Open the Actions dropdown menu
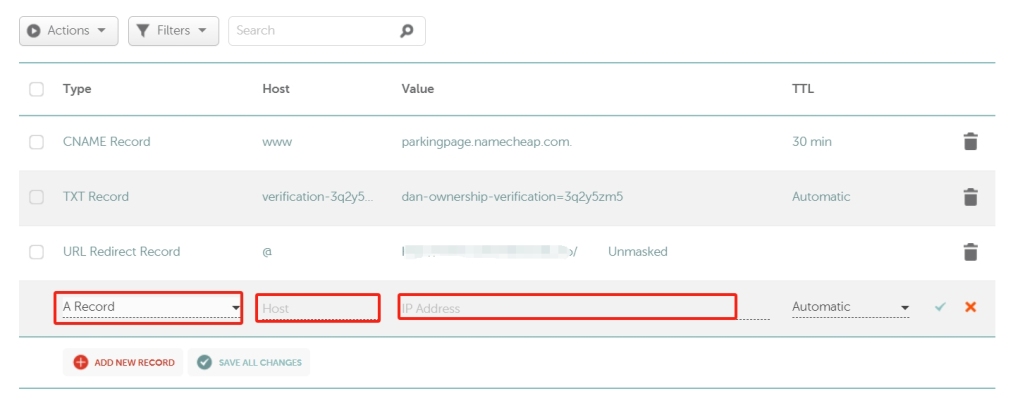1024x420 pixels. point(68,31)
